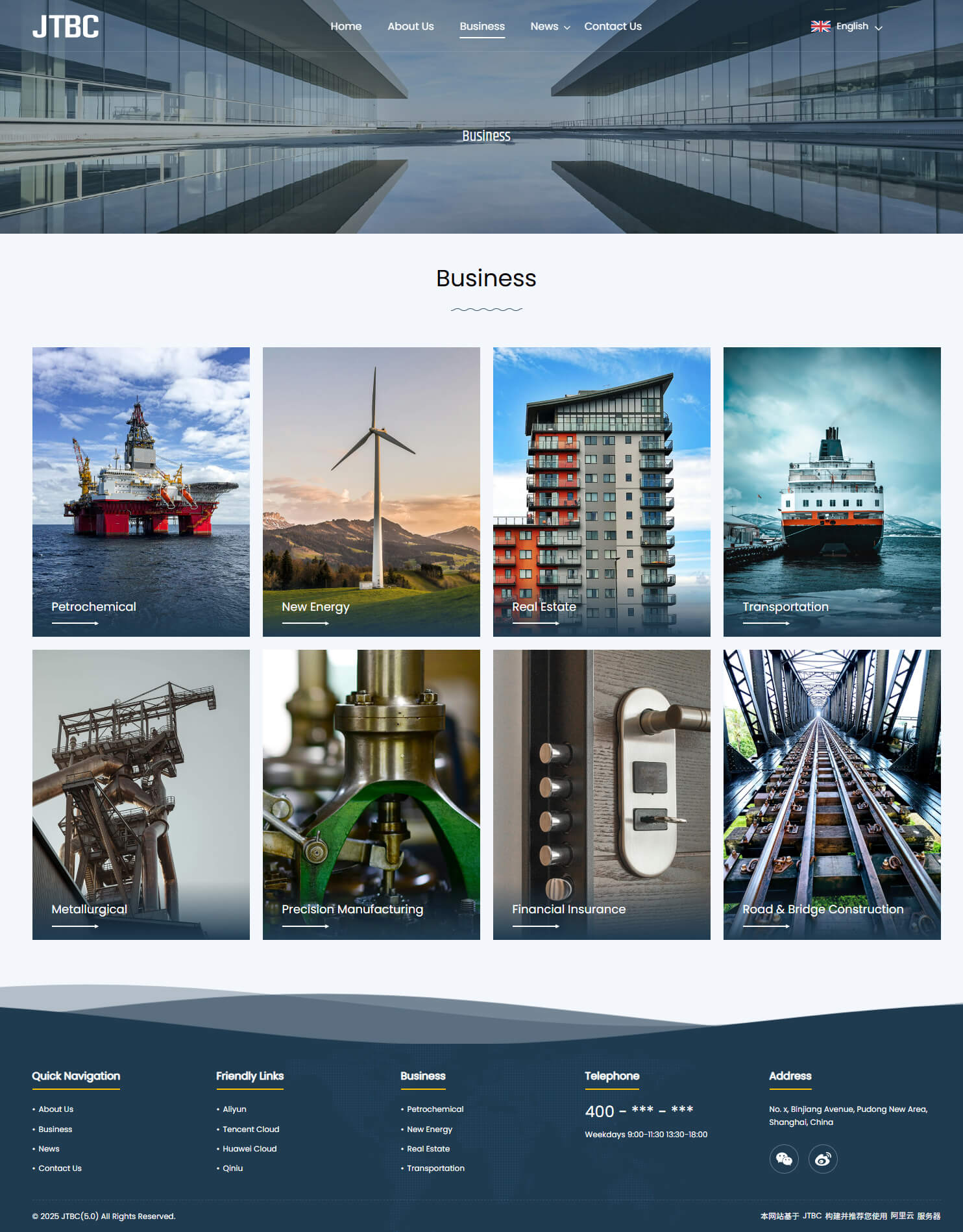Viewport: 963px width, 1232px height.
Task: Expand the News menu chevron
Action: pos(567,27)
